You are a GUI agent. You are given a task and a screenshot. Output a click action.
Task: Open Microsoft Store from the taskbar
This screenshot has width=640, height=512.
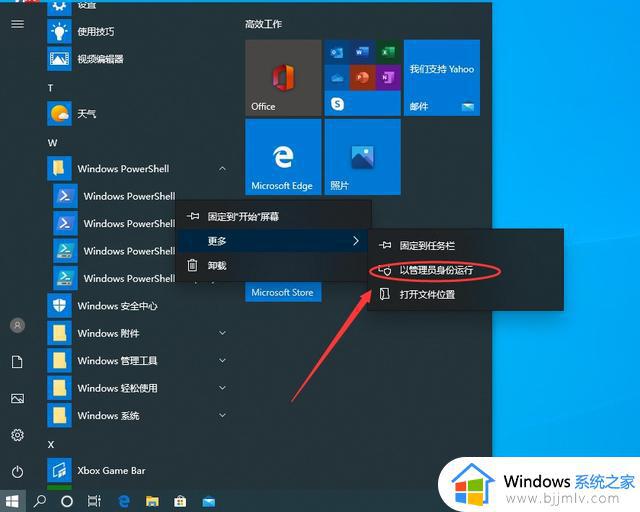180,501
